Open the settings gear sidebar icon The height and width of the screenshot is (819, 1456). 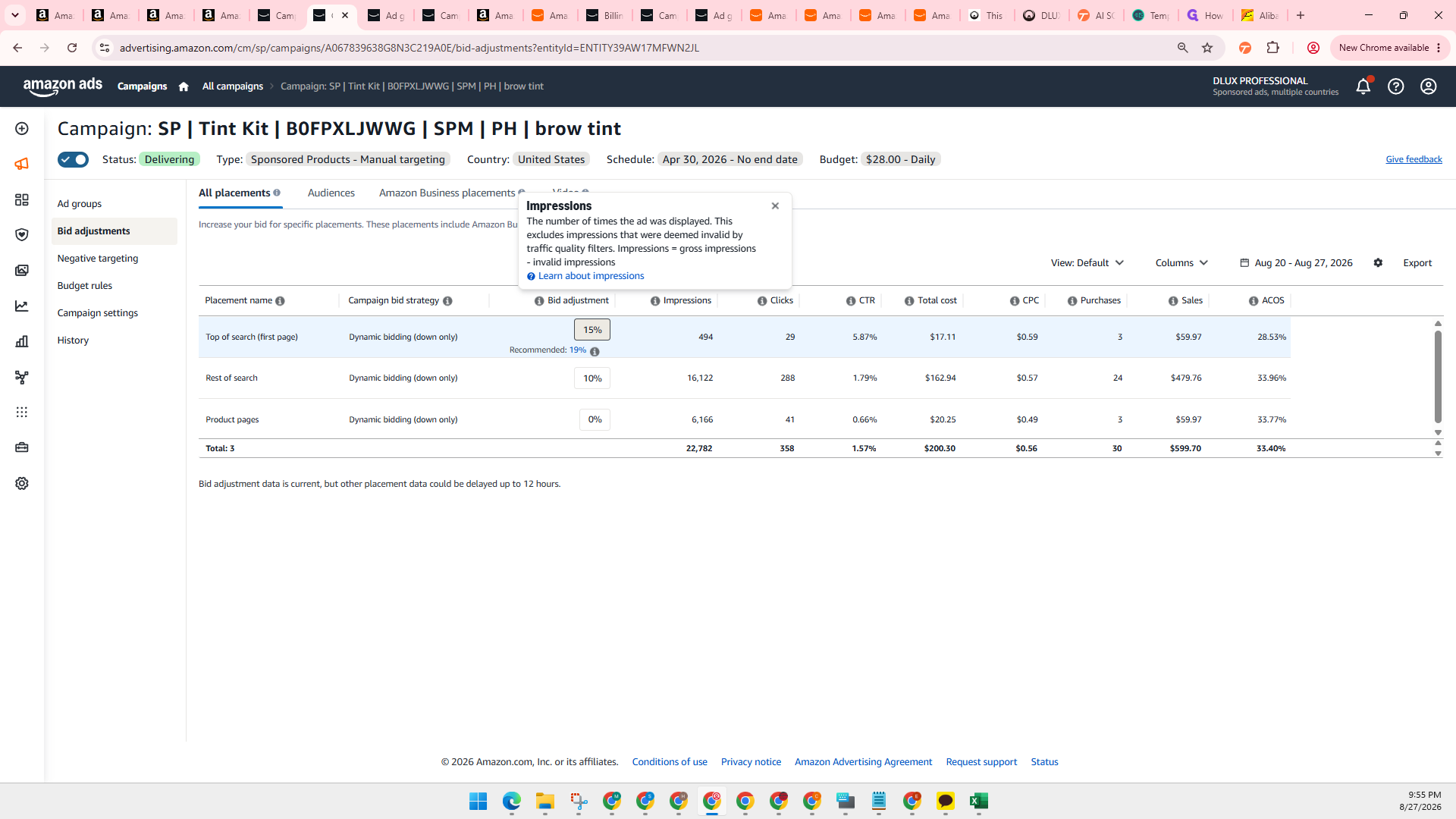pyautogui.click(x=22, y=484)
